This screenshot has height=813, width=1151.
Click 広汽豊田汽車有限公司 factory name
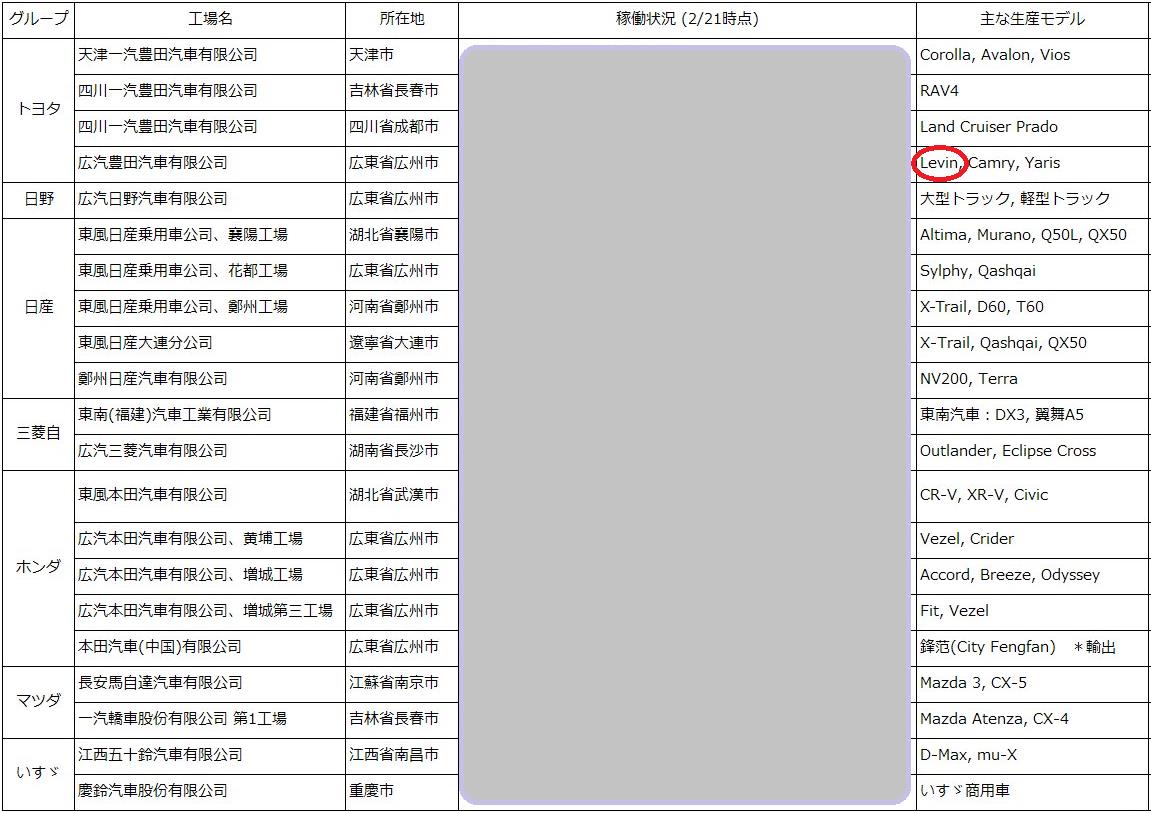click(153, 163)
